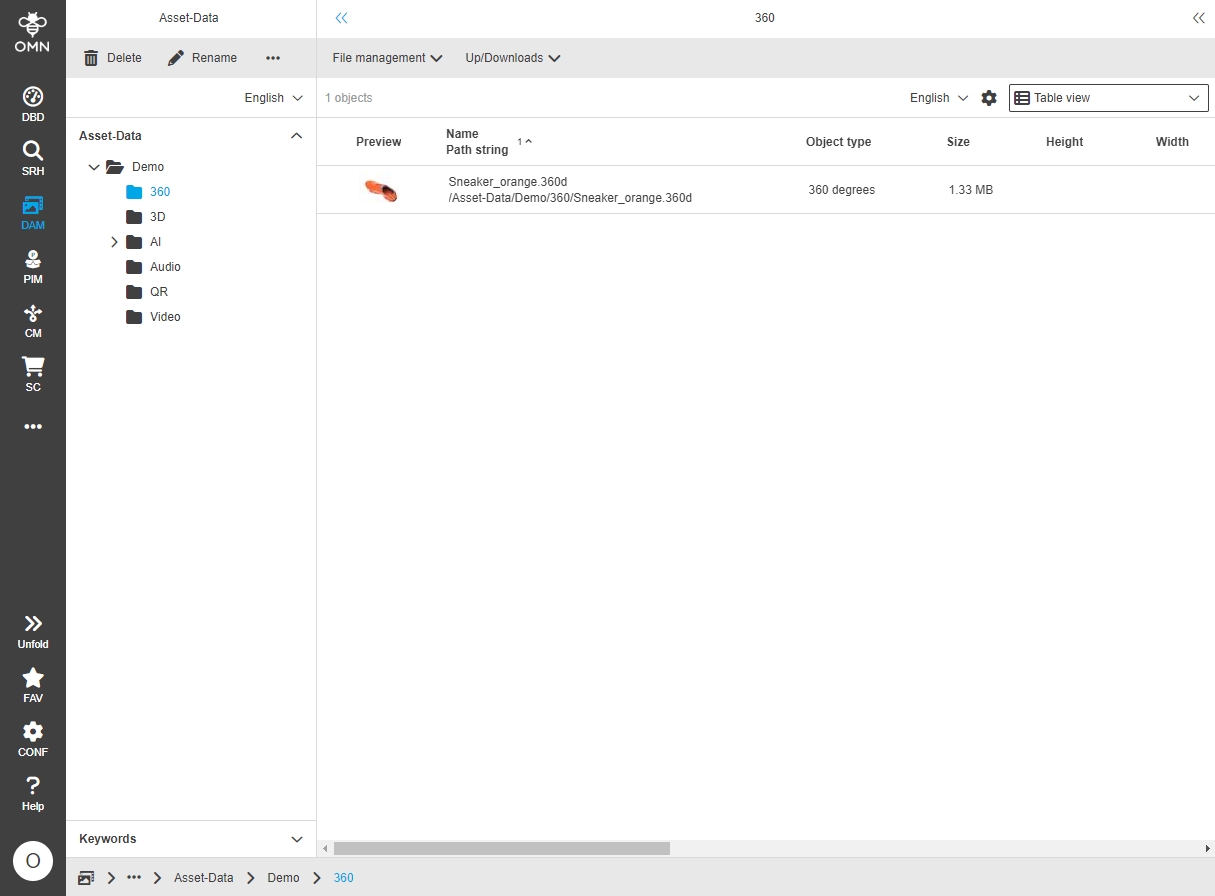Viewport: 1215px width, 896px height.
Task: Select the Sneaker_orange preview thumbnail
Action: (x=380, y=190)
